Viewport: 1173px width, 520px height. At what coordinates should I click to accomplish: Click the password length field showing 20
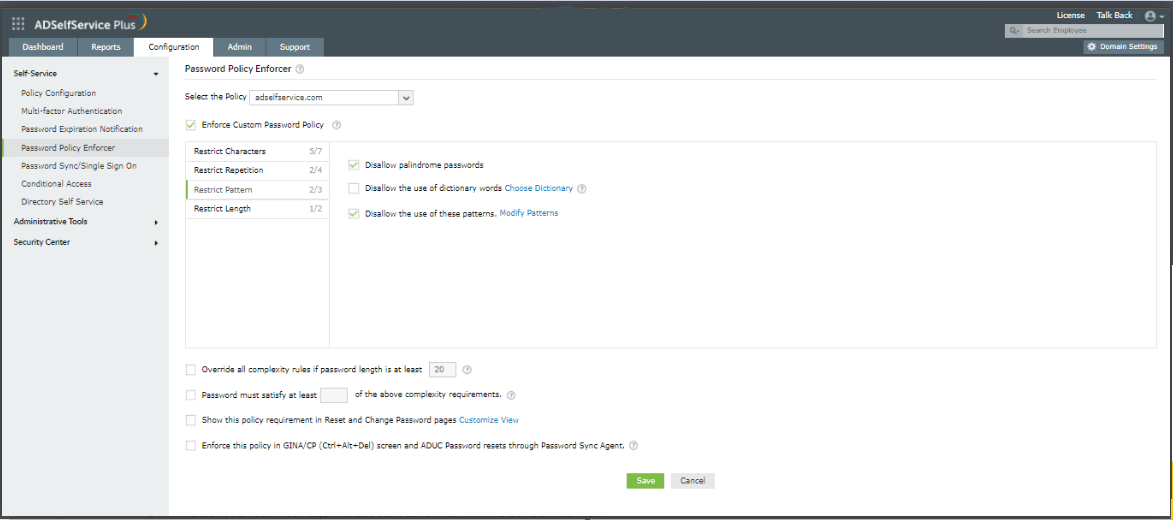coord(442,370)
